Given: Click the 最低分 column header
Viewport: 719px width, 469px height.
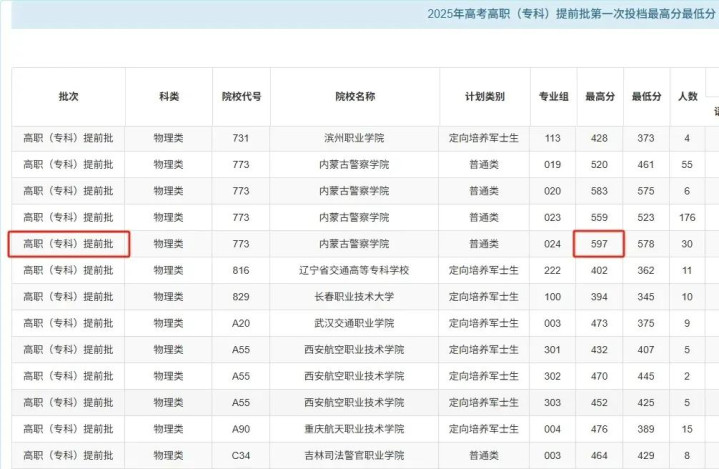Looking at the screenshot, I should (647, 97).
